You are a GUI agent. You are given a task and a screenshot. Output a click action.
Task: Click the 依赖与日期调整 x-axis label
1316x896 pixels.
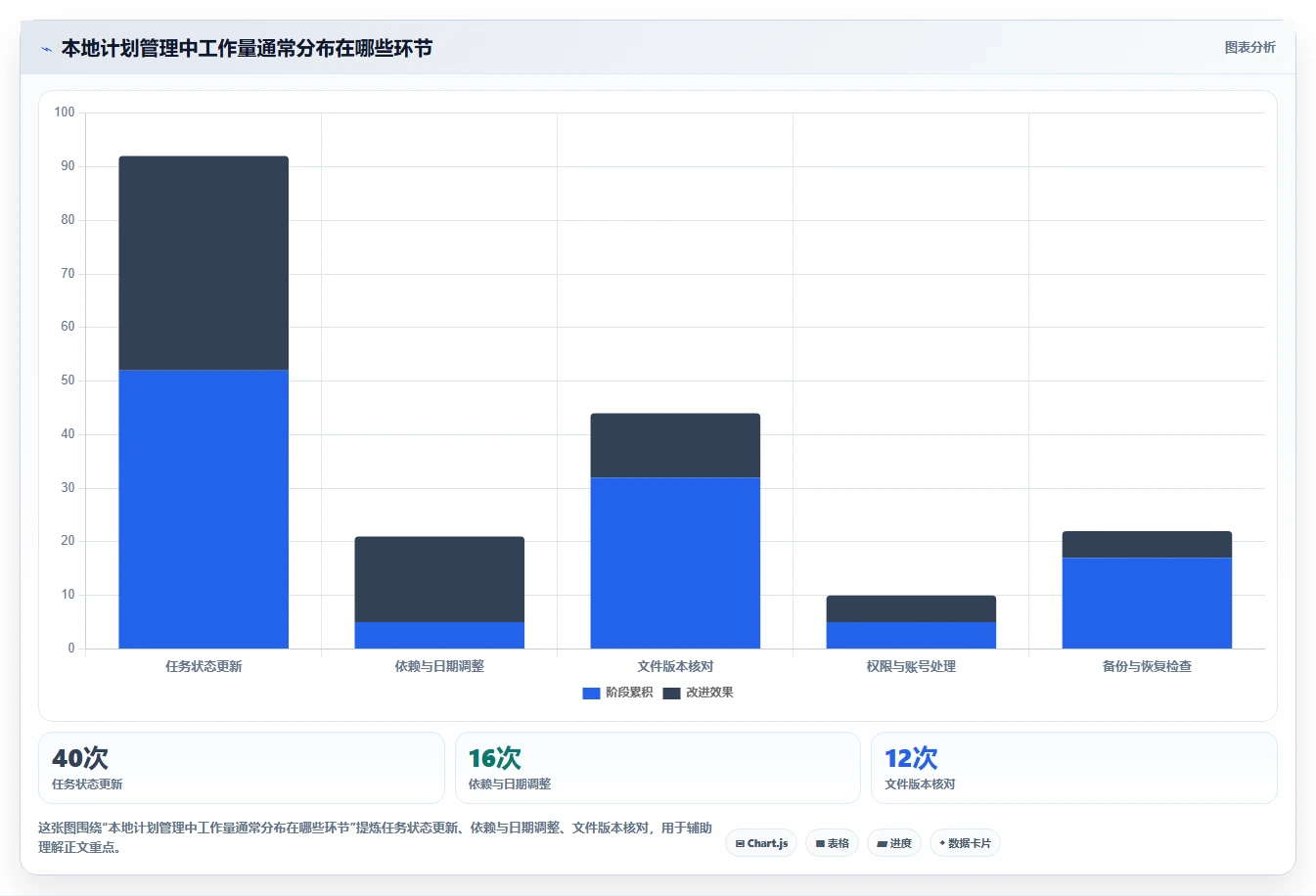[439, 666]
